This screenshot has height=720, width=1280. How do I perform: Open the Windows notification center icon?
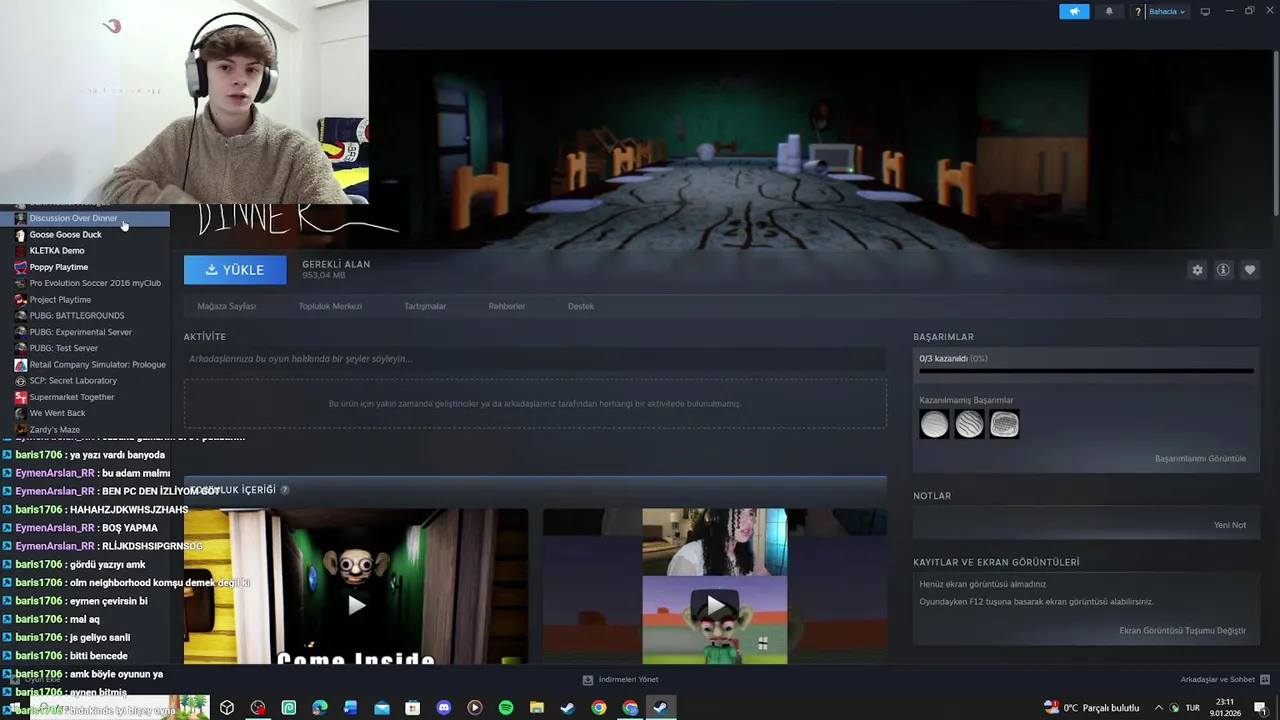pos(1261,708)
